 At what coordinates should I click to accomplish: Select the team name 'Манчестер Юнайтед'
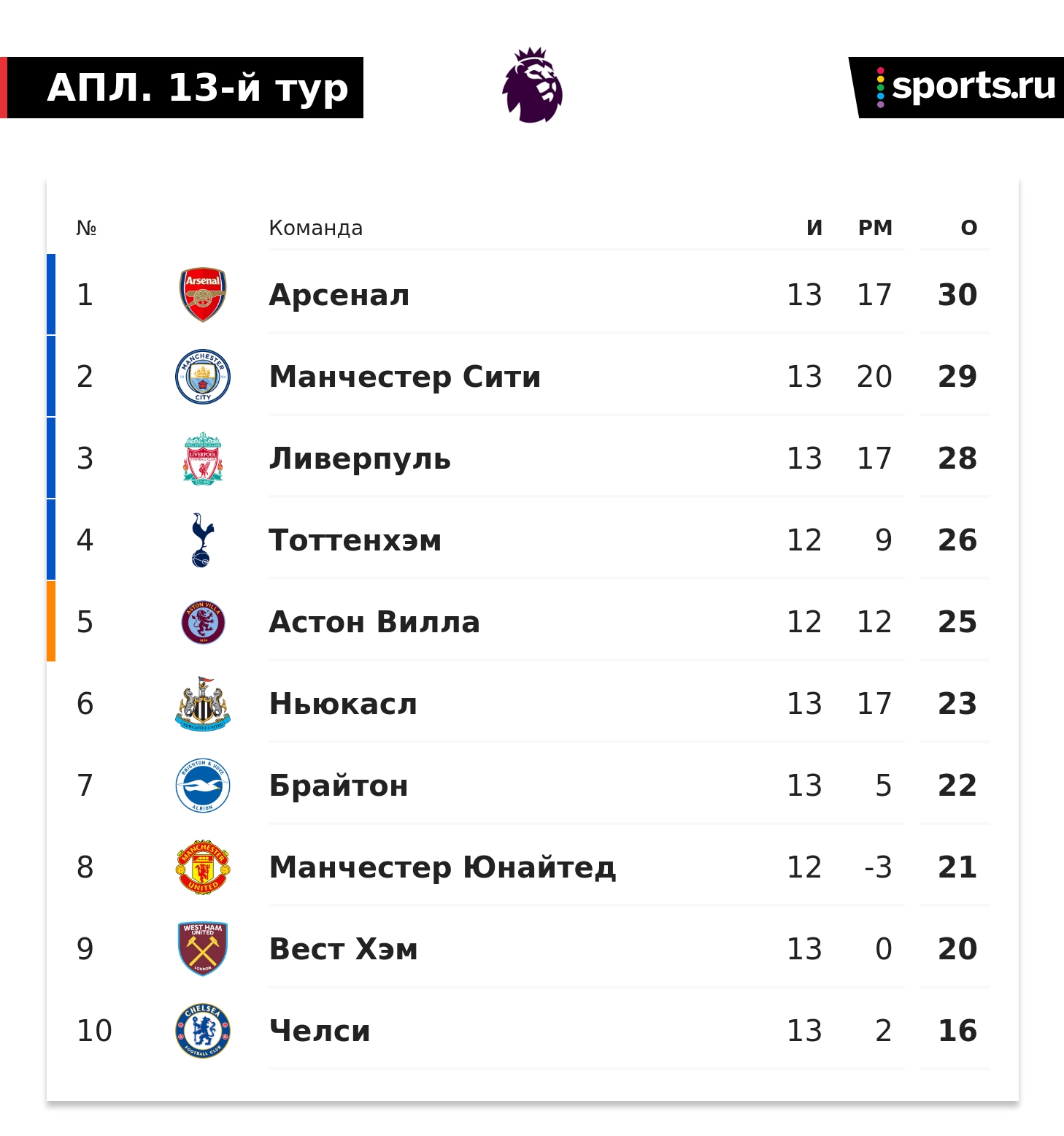[442, 867]
